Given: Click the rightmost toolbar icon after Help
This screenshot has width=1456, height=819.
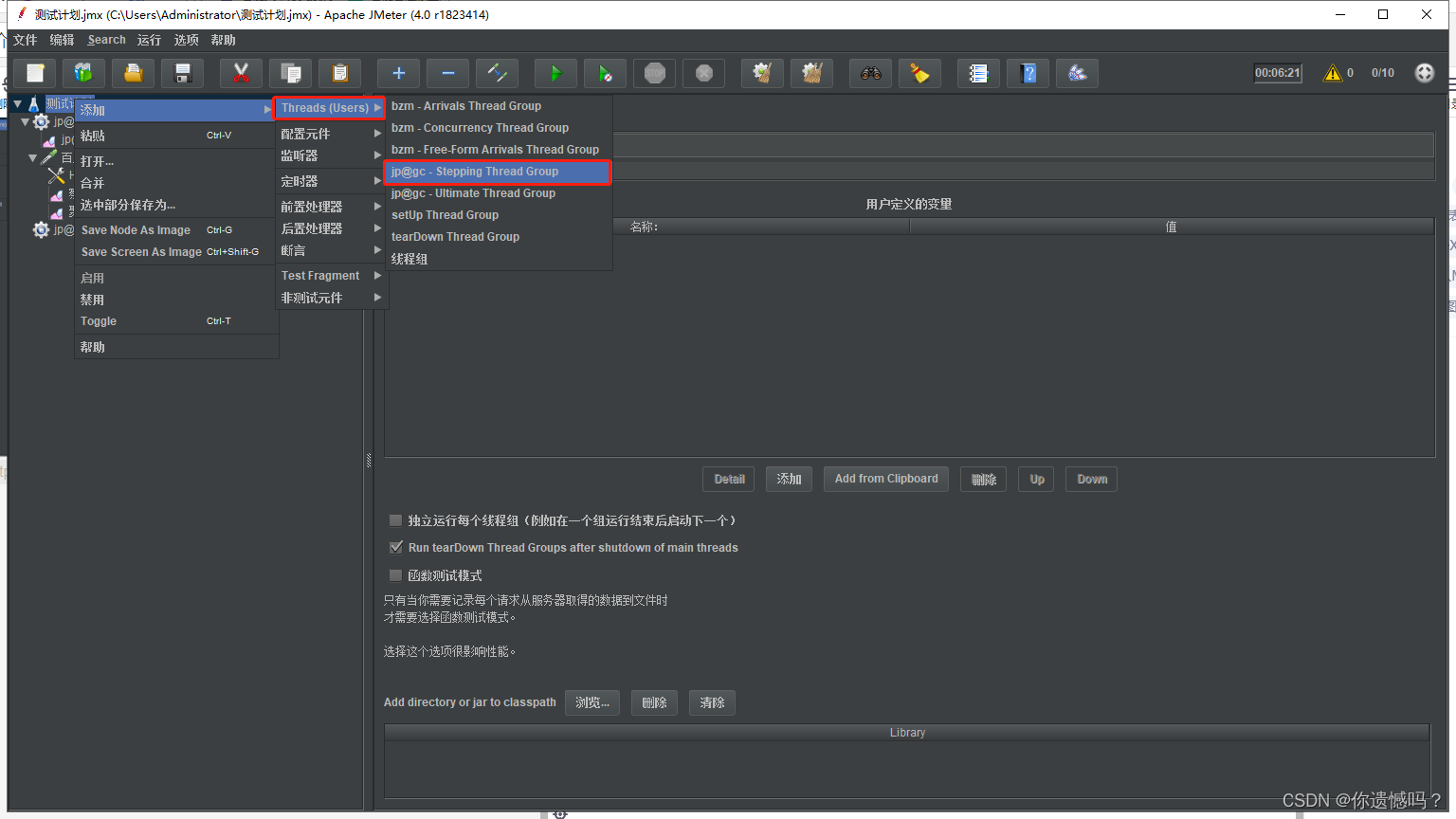Looking at the screenshot, I should point(1078,73).
